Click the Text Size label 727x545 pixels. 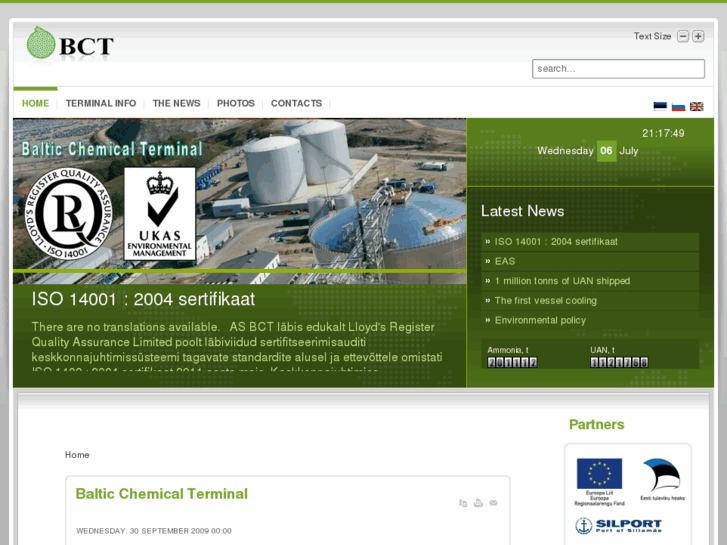click(x=652, y=36)
